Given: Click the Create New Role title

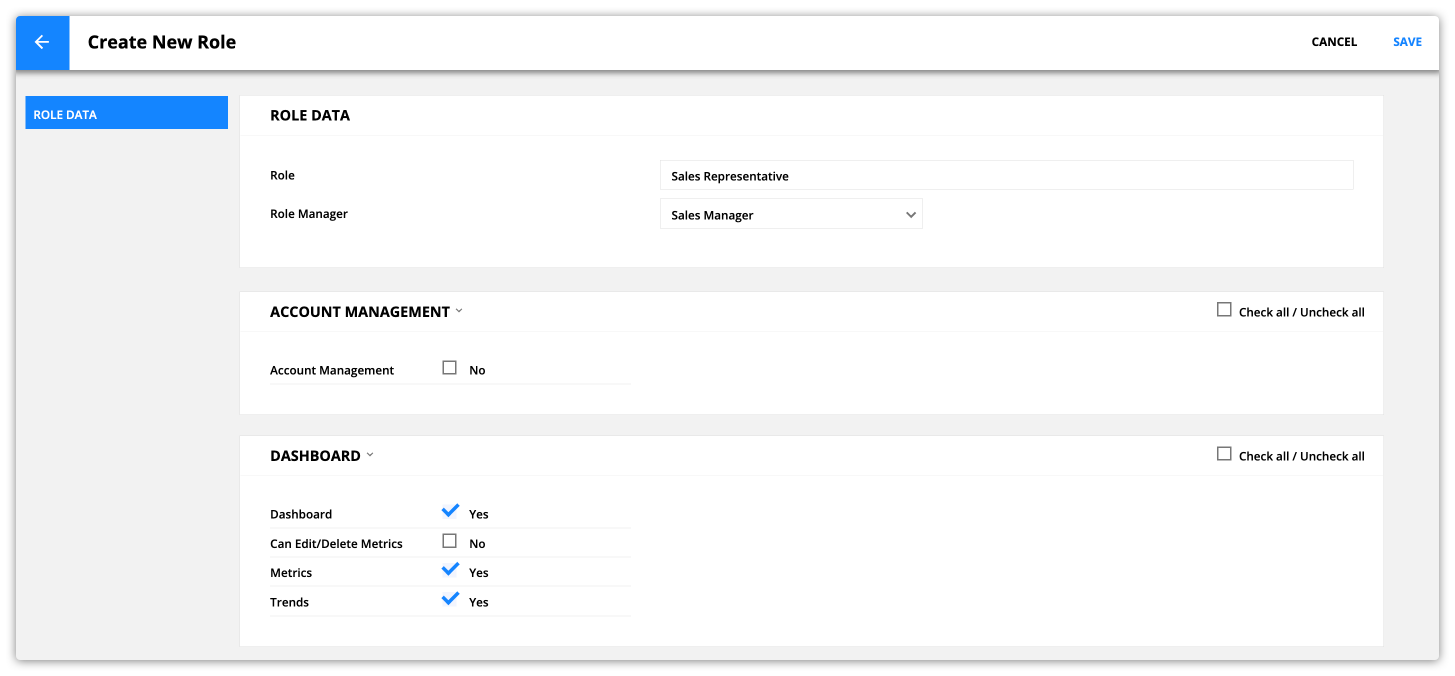Looking at the screenshot, I should [162, 42].
